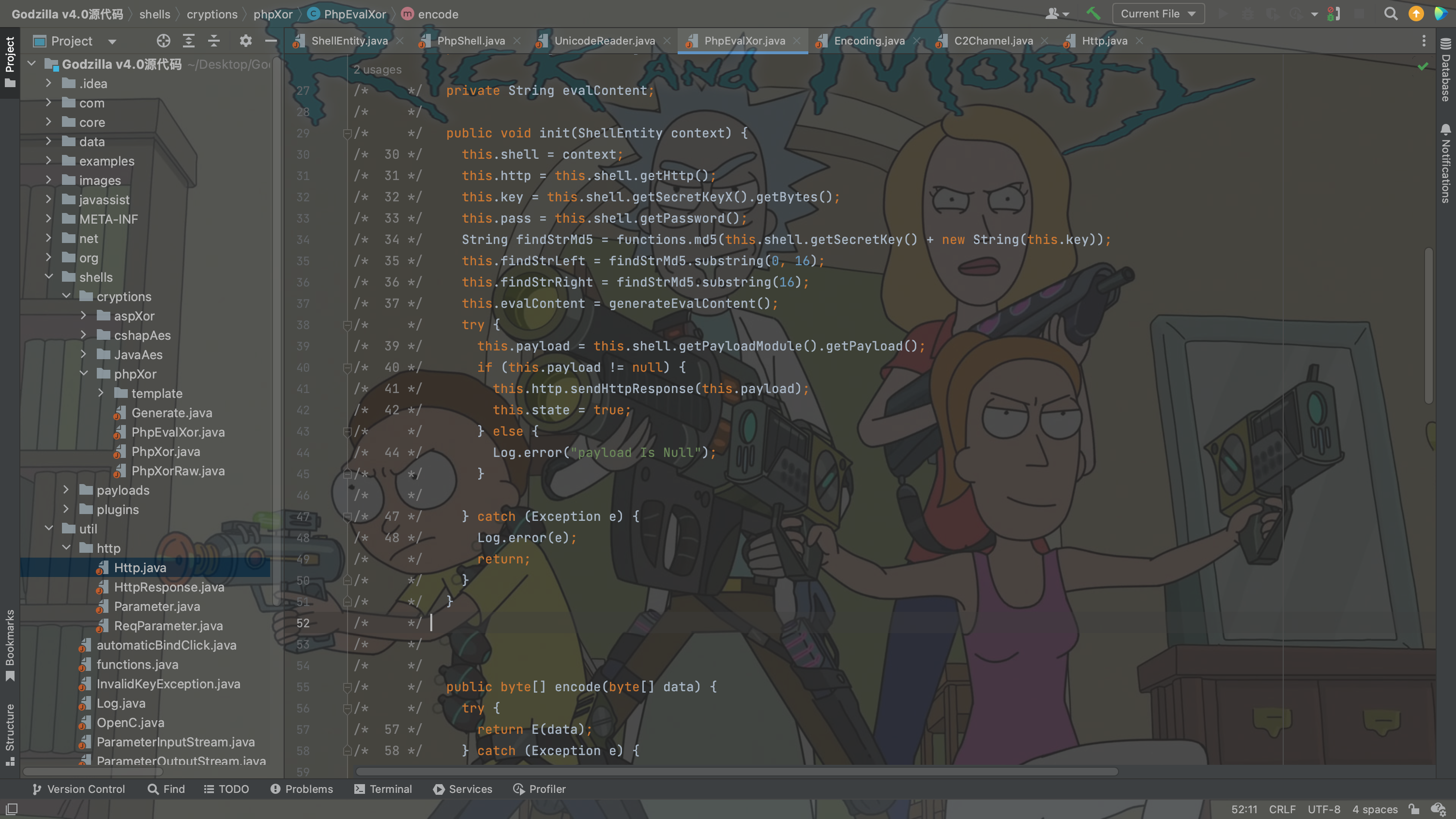Click the 2 usages inlay hint
The height and width of the screenshot is (819, 1456).
point(377,70)
